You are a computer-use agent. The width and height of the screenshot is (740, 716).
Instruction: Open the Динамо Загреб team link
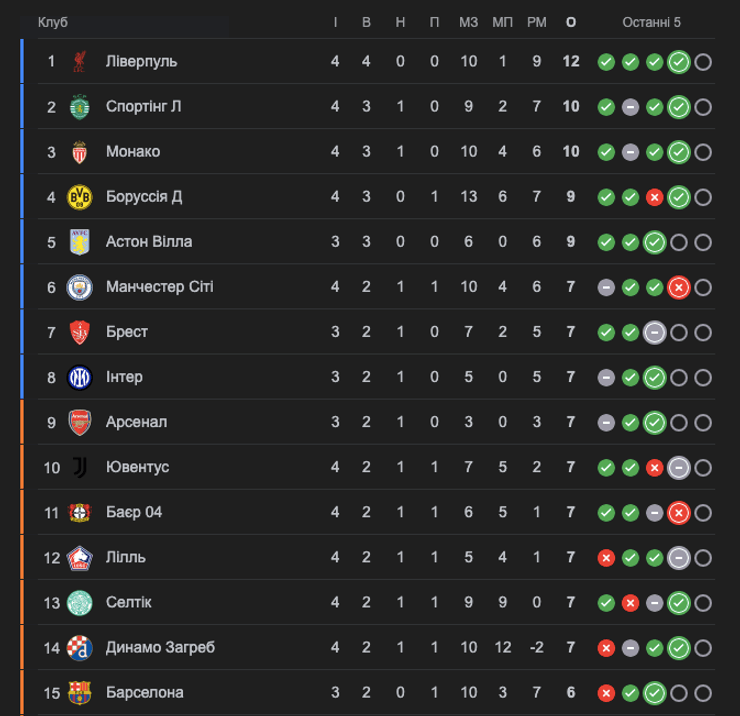[160, 647]
